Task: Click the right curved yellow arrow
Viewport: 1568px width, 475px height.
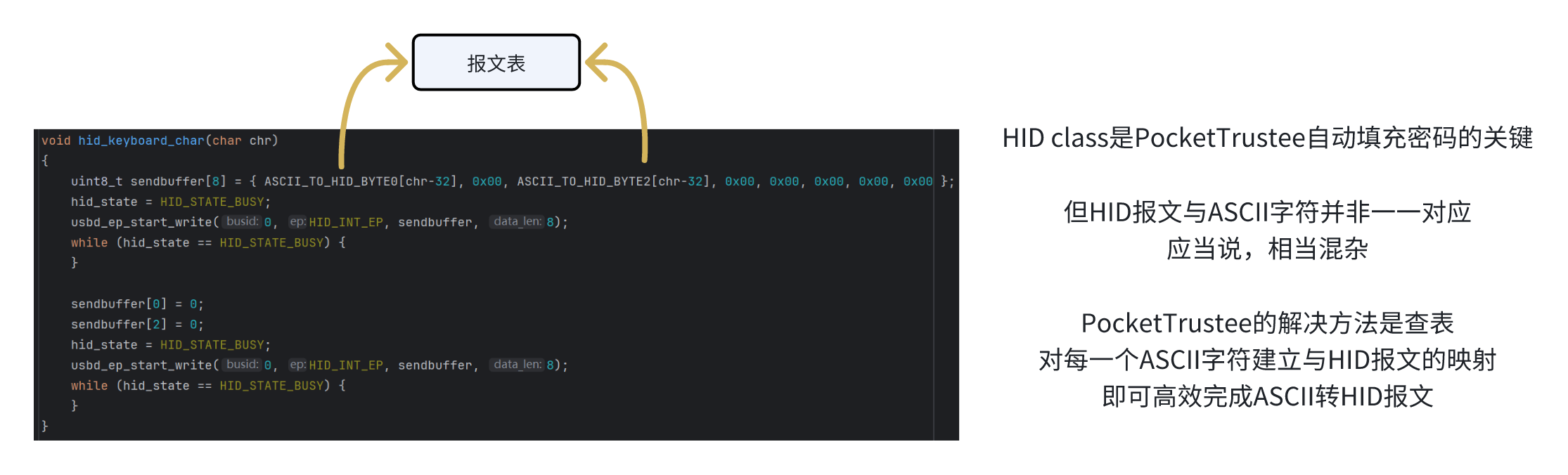Action: pos(617,103)
